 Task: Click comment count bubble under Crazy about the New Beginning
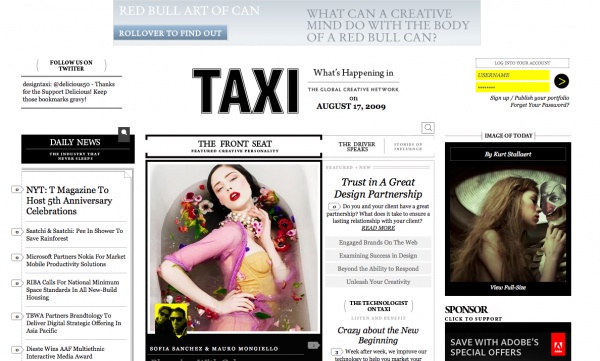tap(336, 352)
